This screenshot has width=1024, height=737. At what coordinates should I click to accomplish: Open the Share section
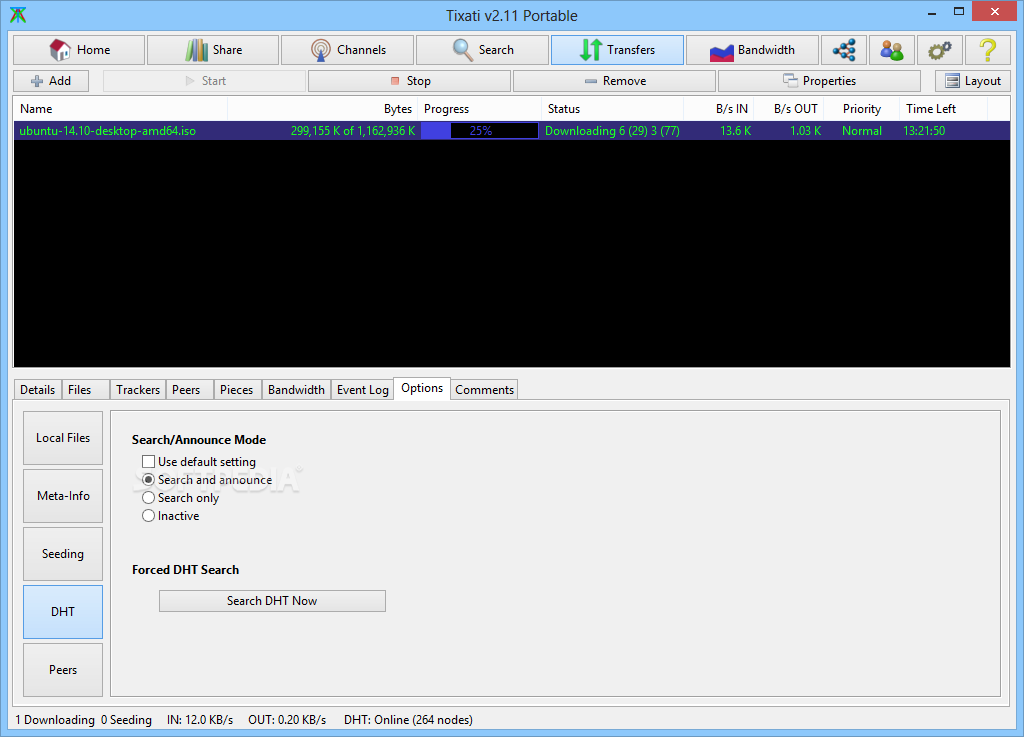213,50
